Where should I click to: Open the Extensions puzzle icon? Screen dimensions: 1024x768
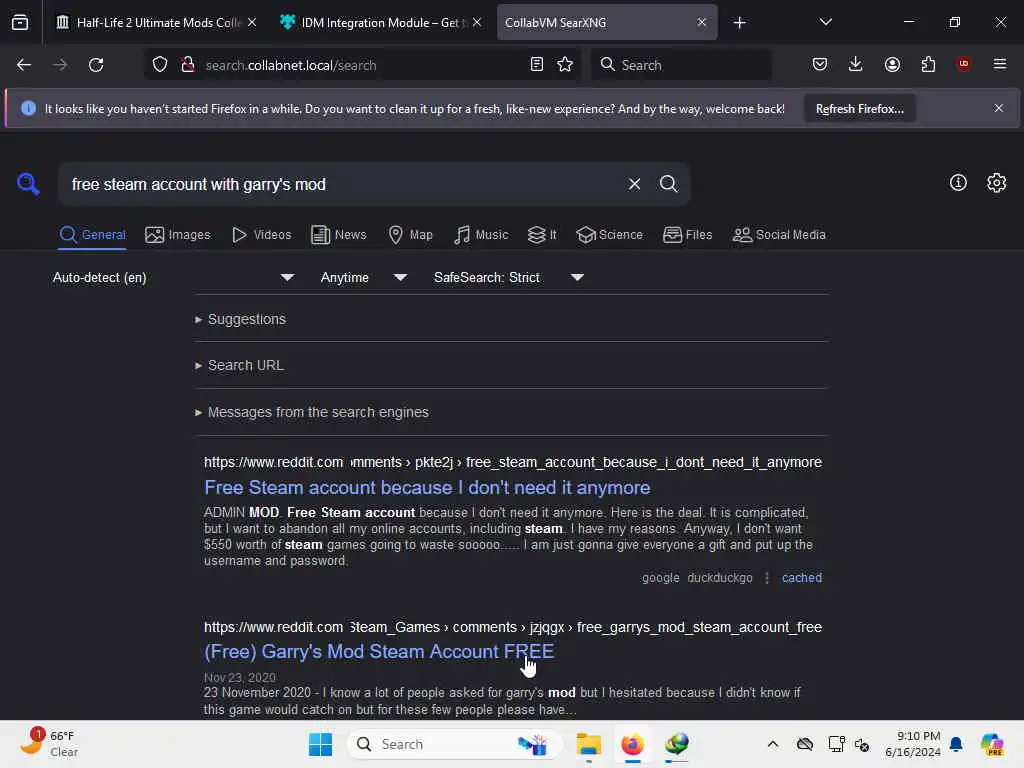[928, 64]
